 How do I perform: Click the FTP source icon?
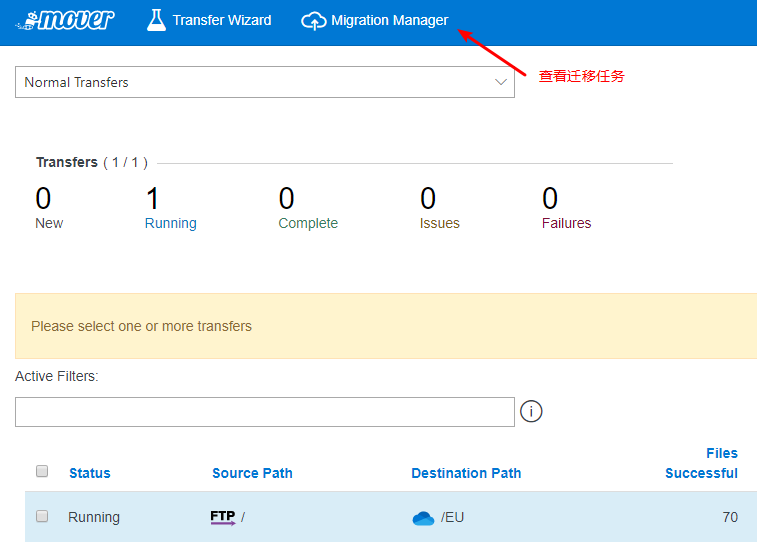223,517
